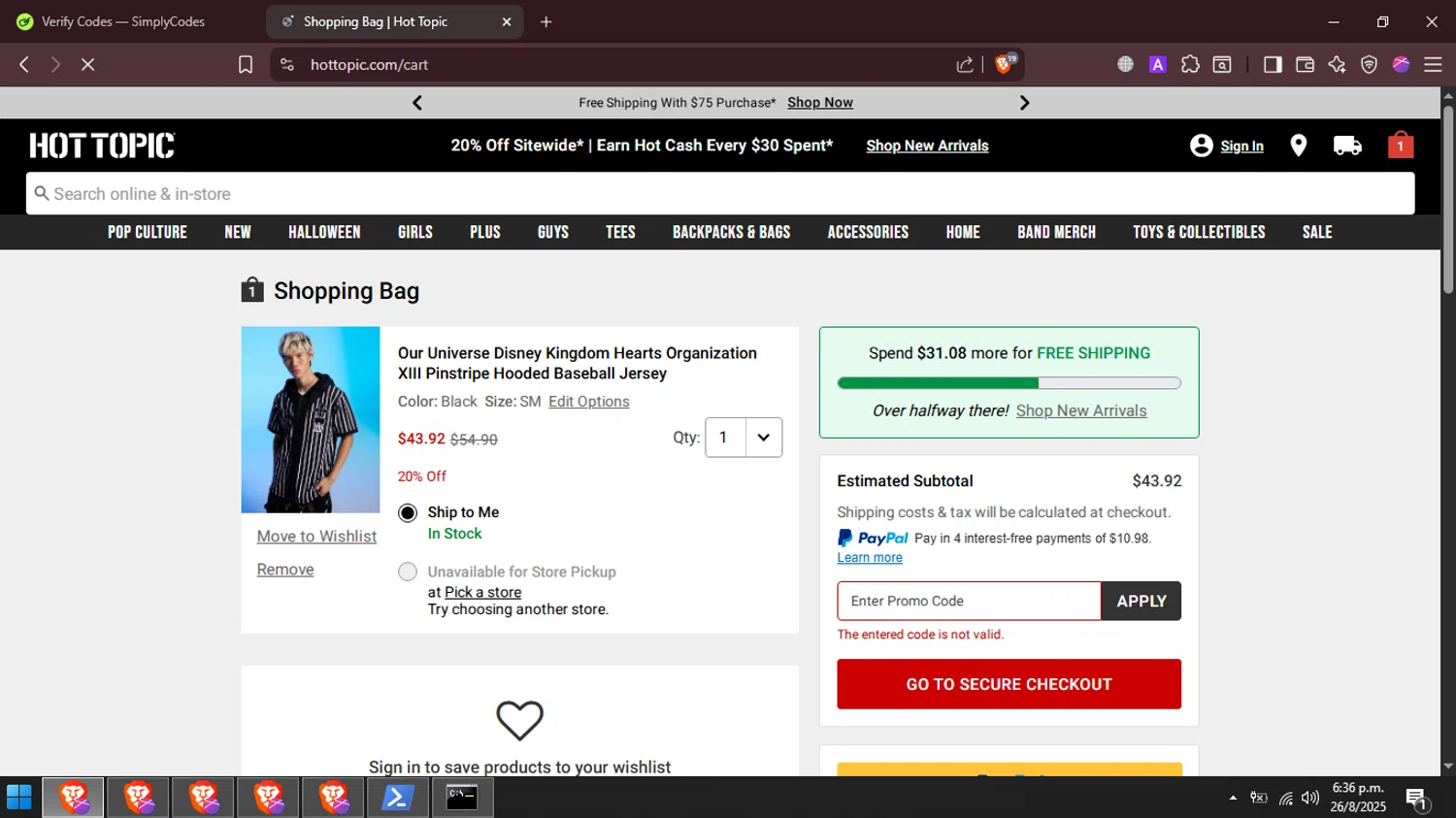Open the POP CULTURE menu
Viewport: 1456px width, 818px height.
coord(148,232)
